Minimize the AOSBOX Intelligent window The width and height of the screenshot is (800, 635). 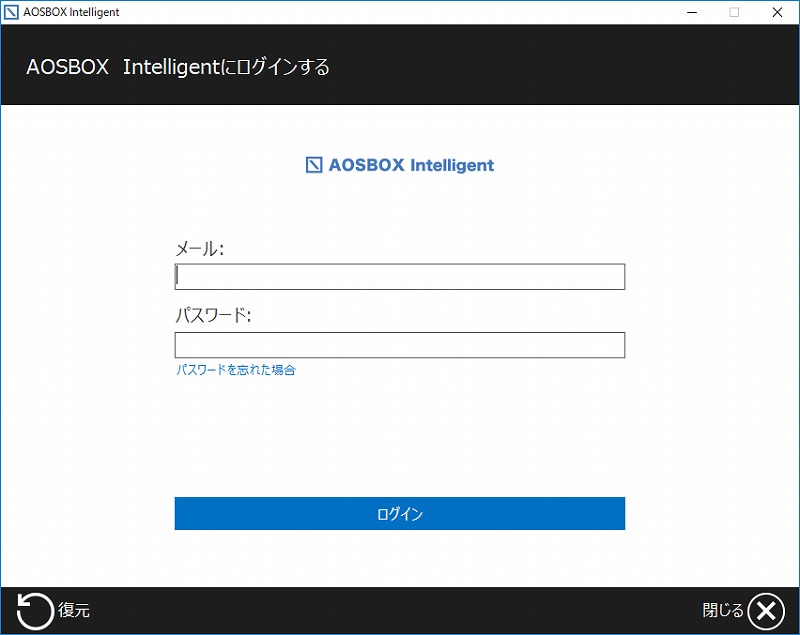click(692, 12)
